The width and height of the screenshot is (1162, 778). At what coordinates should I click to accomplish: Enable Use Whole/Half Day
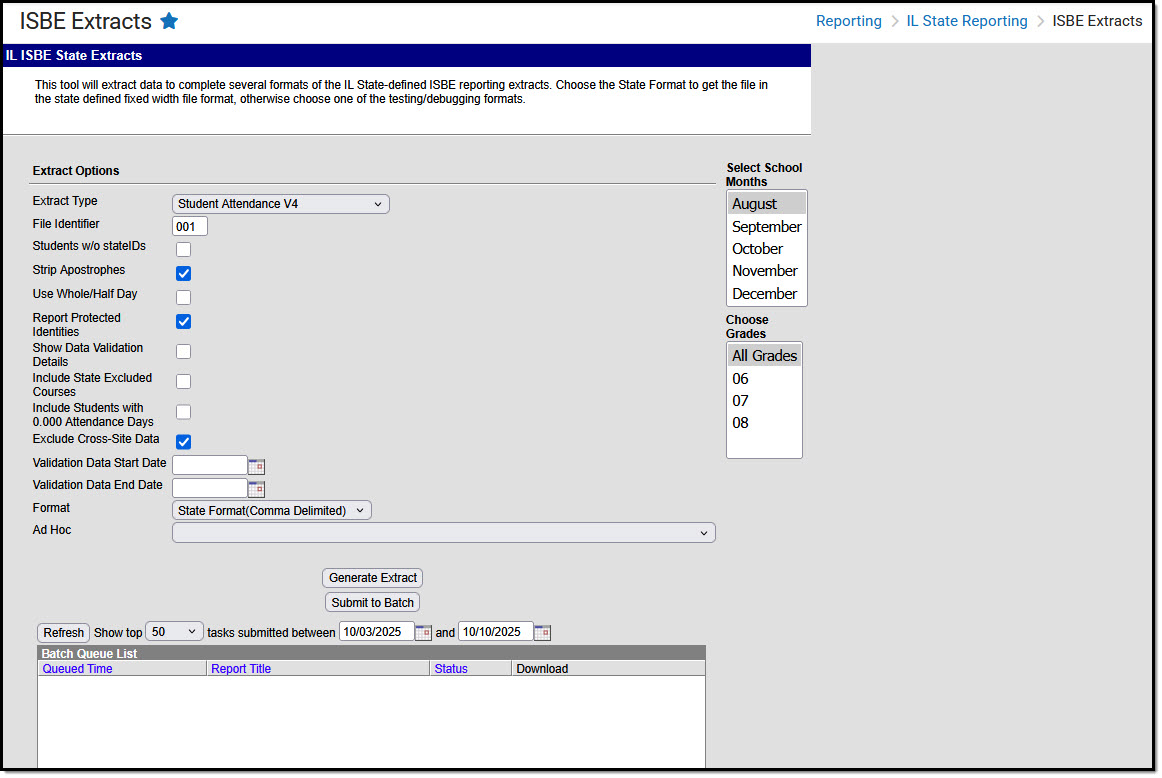coord(183,297)
